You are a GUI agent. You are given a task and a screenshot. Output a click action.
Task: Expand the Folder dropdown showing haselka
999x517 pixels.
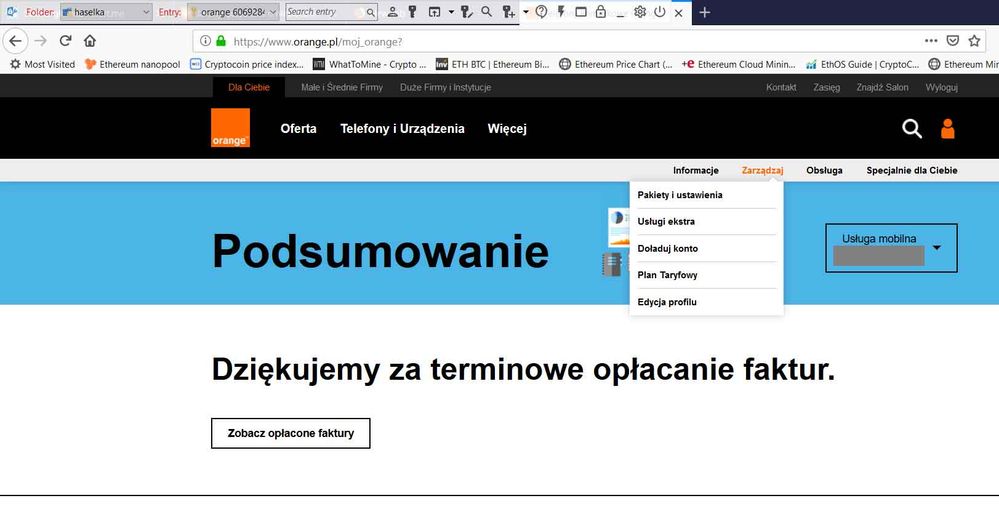point(146,12)
